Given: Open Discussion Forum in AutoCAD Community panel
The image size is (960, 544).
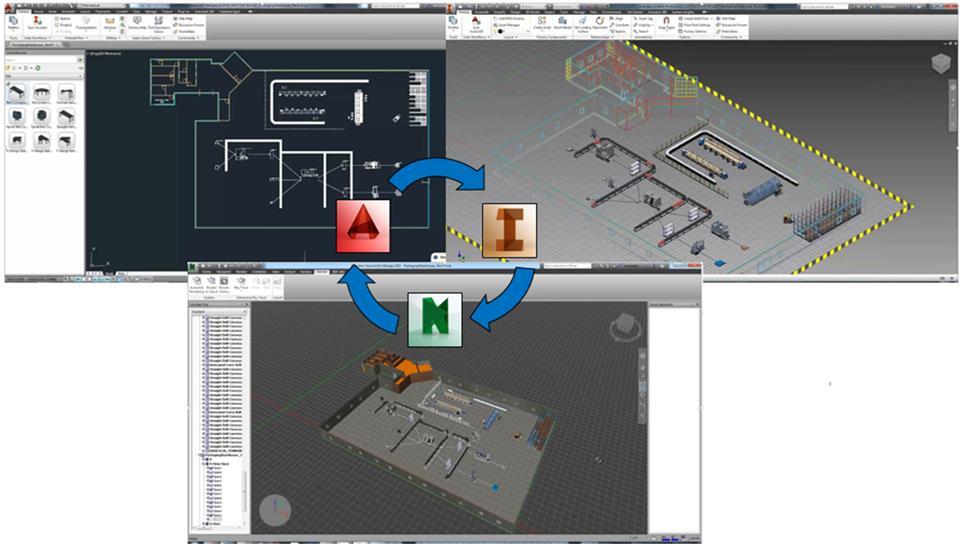Looking at the screenshot, I should [188, 25].
